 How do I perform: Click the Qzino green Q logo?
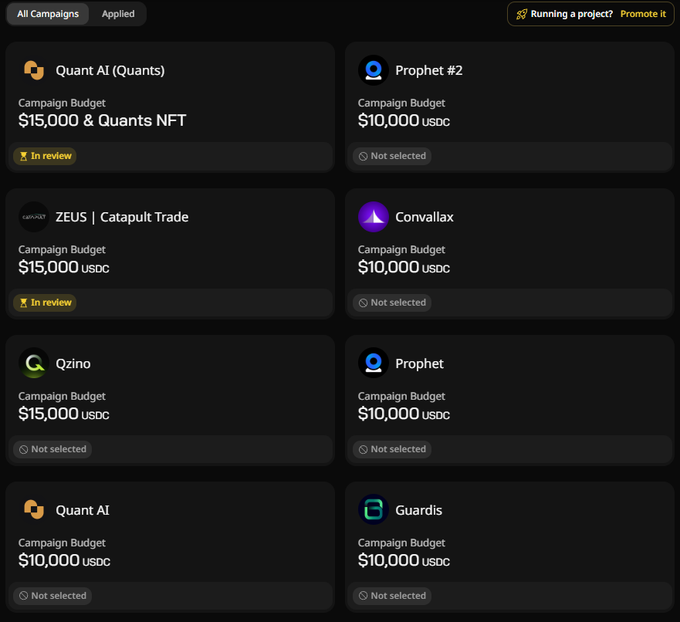34,363
